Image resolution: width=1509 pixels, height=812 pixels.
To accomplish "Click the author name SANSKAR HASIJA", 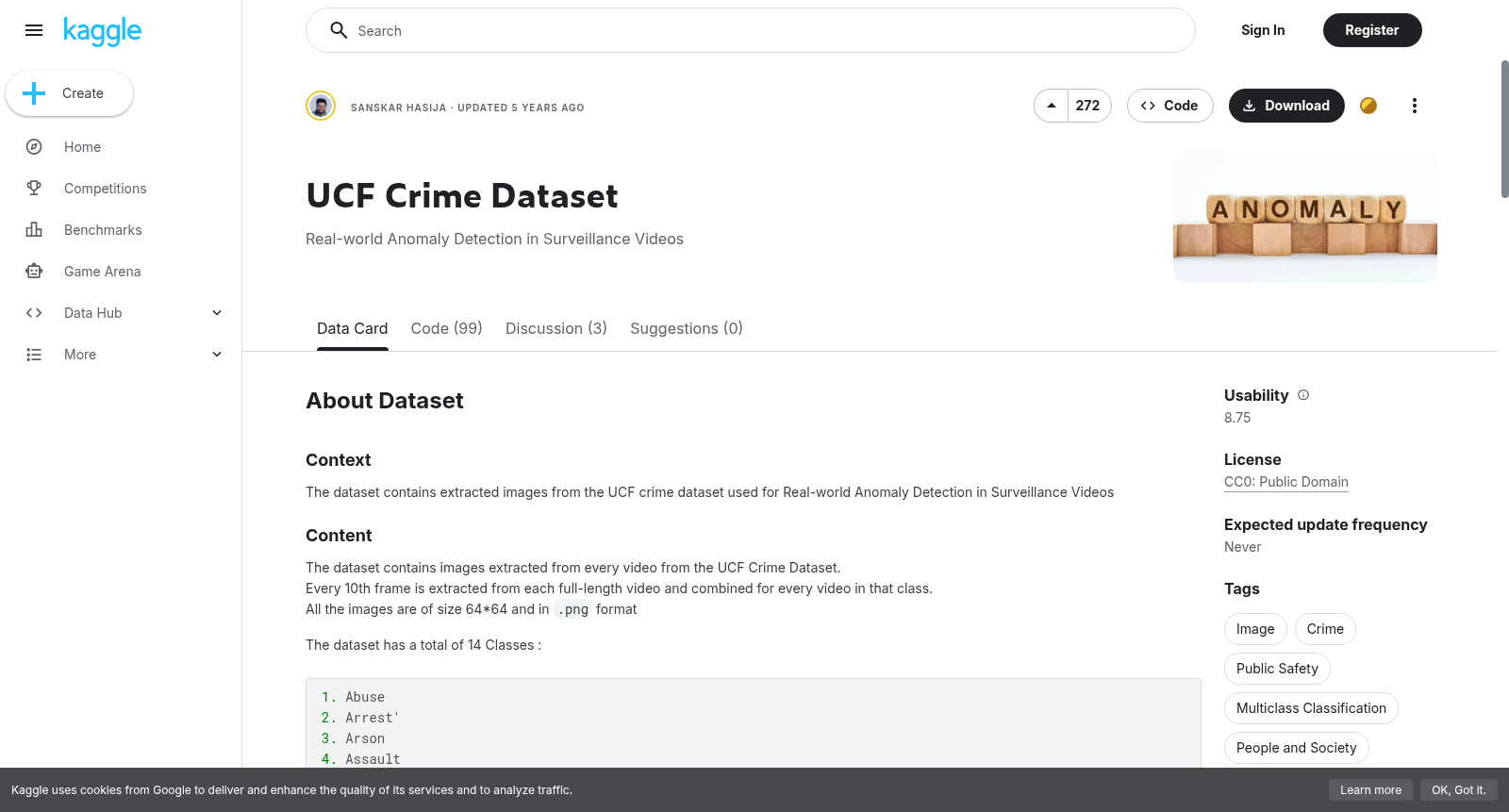I will pos(398,108).
